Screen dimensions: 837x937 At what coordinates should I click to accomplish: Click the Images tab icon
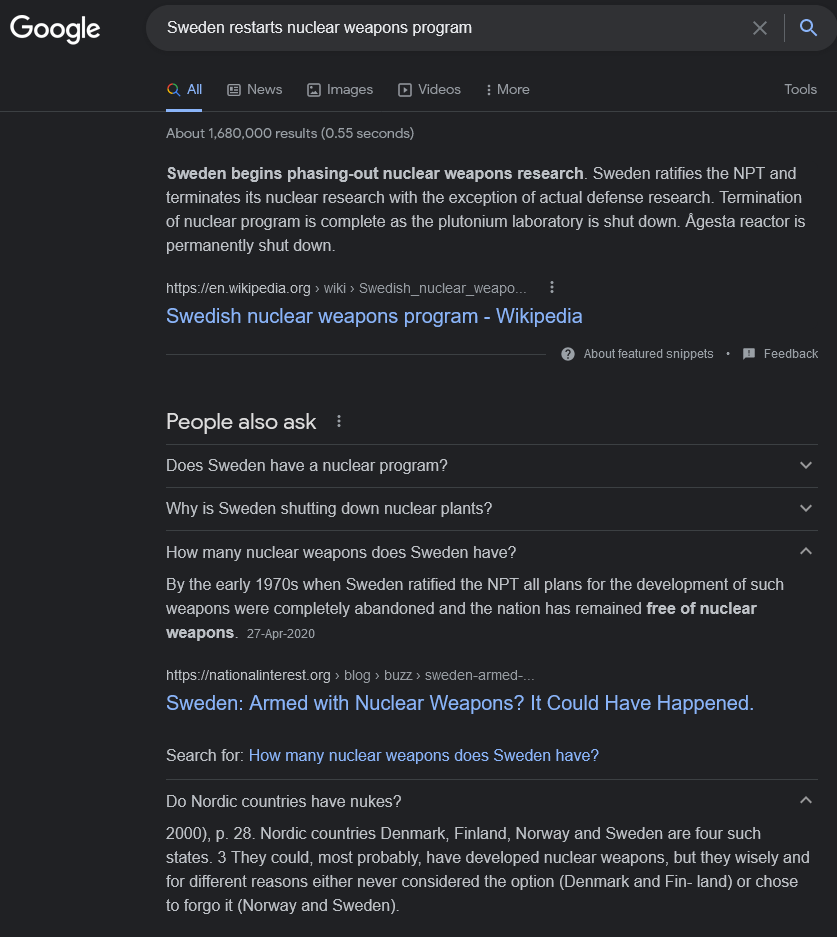314,90
